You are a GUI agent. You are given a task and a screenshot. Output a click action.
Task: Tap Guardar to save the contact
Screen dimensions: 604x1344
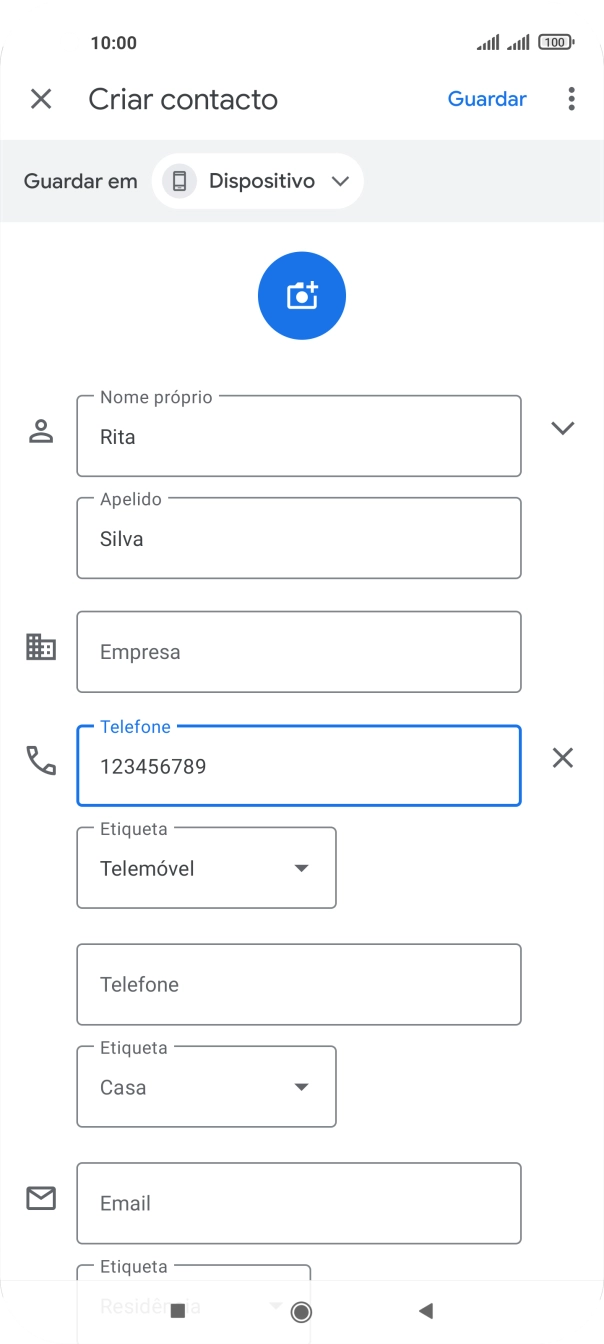tap(487, 99)
